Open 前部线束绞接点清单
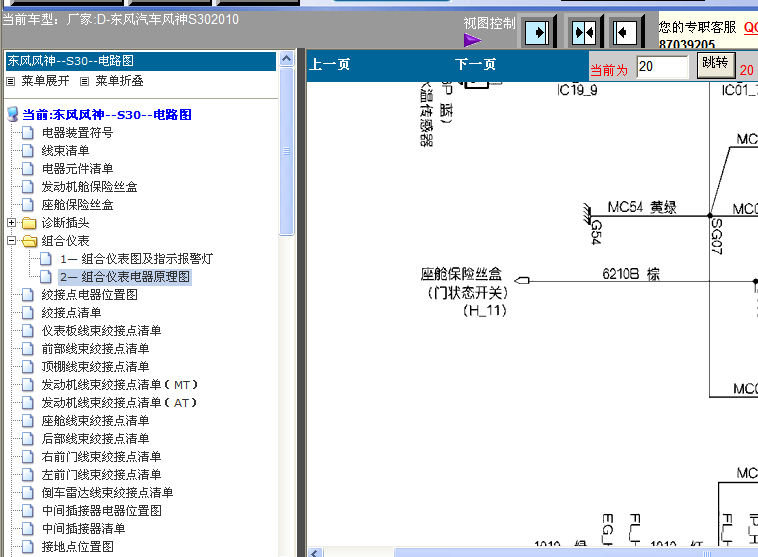The height and width of the screenshot is (557, 758). coord(95,348)
